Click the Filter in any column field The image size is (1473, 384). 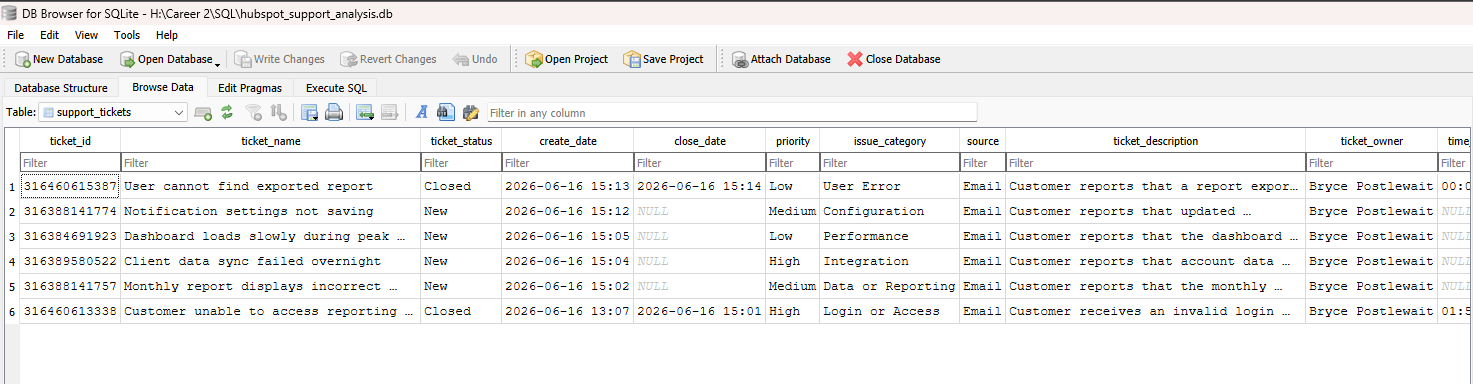tap(731, 112)
